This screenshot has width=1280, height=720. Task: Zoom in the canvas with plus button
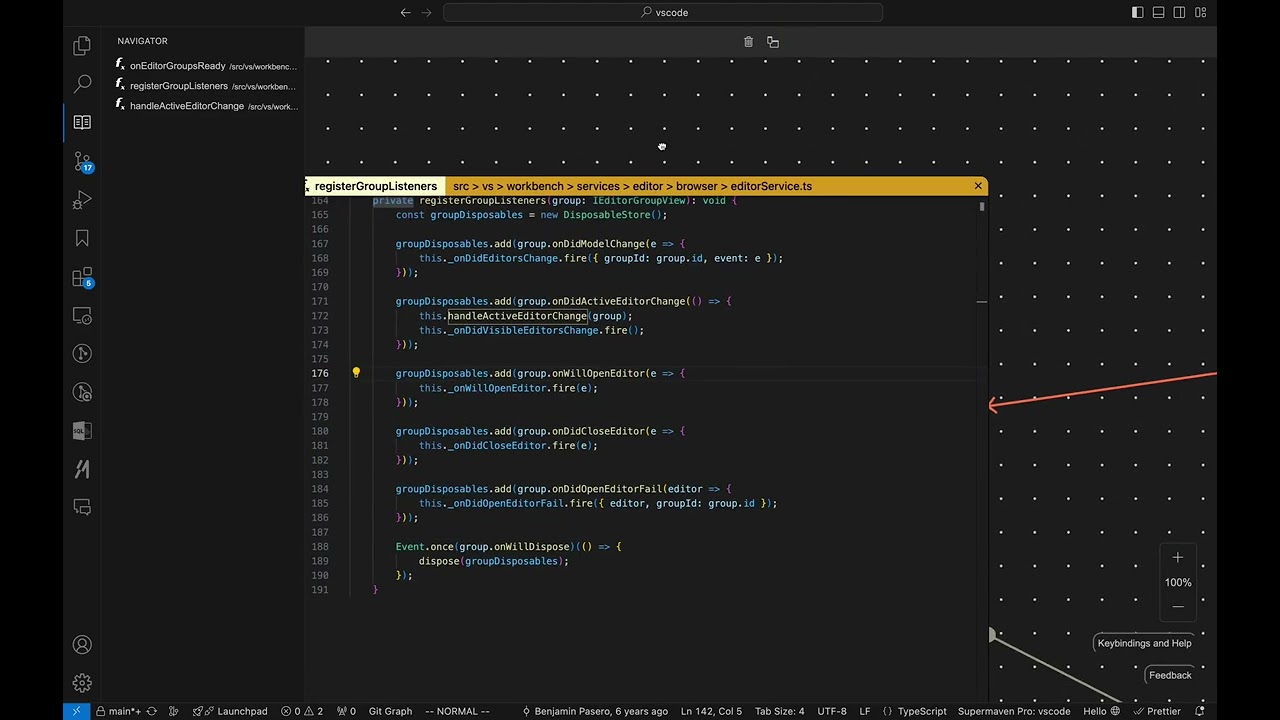(x=1177, y=558)
